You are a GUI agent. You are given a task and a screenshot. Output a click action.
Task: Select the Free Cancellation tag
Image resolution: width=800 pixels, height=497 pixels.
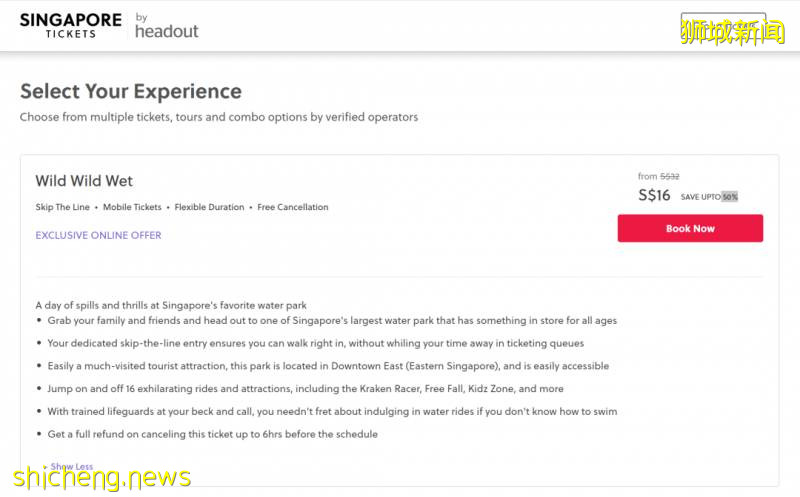point(293,207)
